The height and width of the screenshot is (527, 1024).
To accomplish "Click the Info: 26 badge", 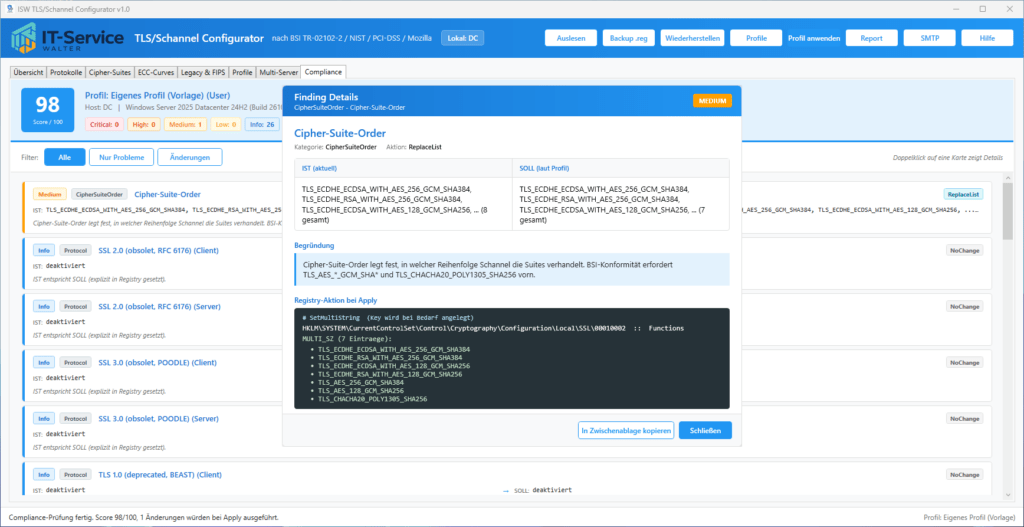I will pos(262,124).
